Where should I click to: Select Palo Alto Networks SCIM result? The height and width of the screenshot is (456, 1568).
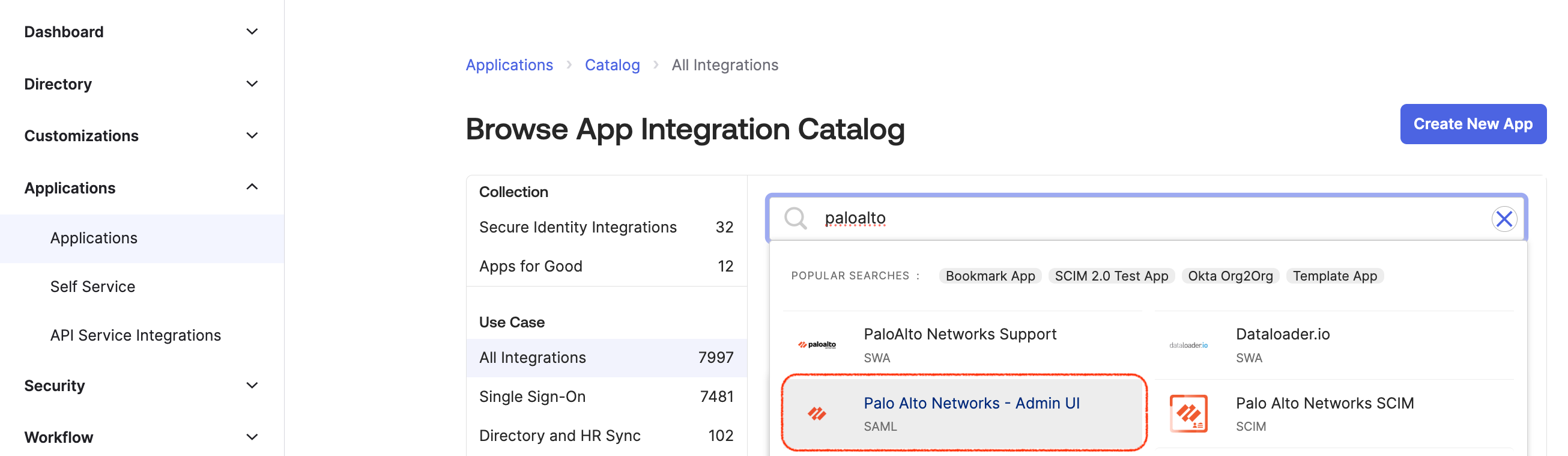point(1334,414)
